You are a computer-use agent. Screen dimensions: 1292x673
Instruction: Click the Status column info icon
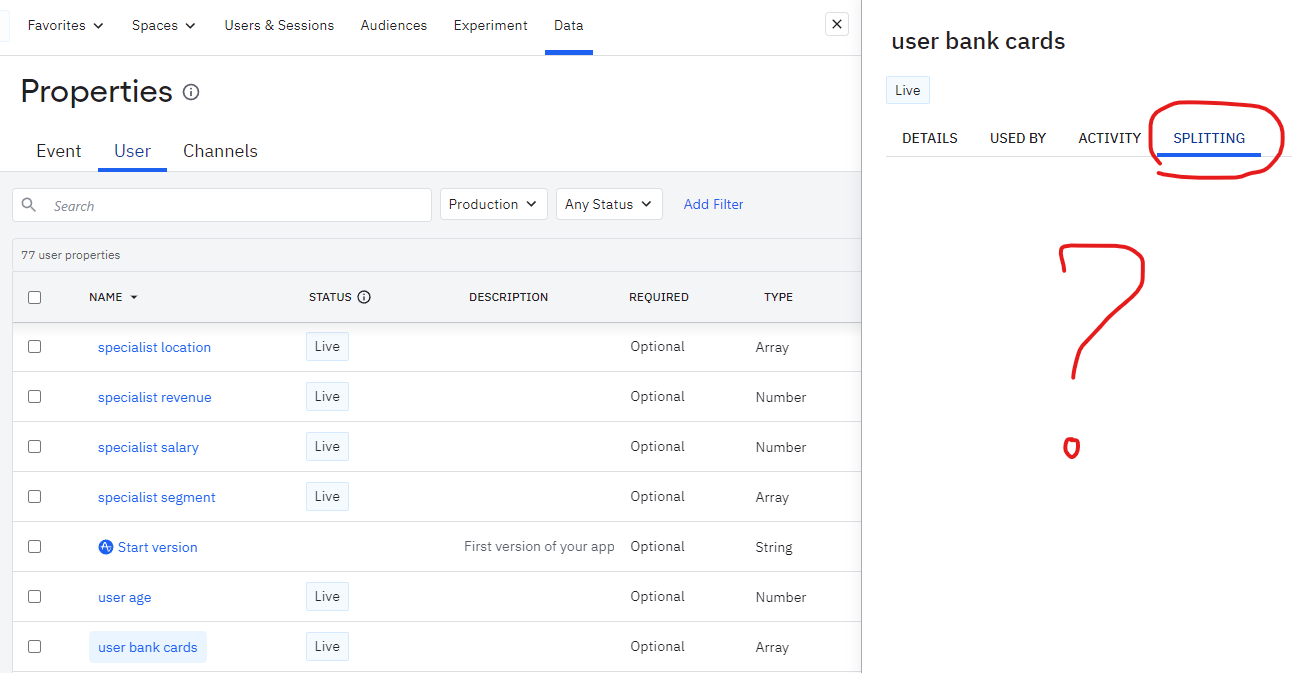click(364, 297)
